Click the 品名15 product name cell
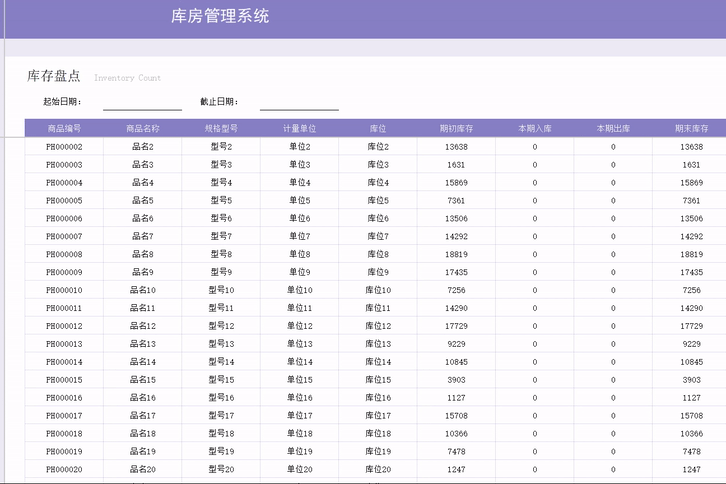The width and height of the screenshot is (726, 484). coord(142,380)
